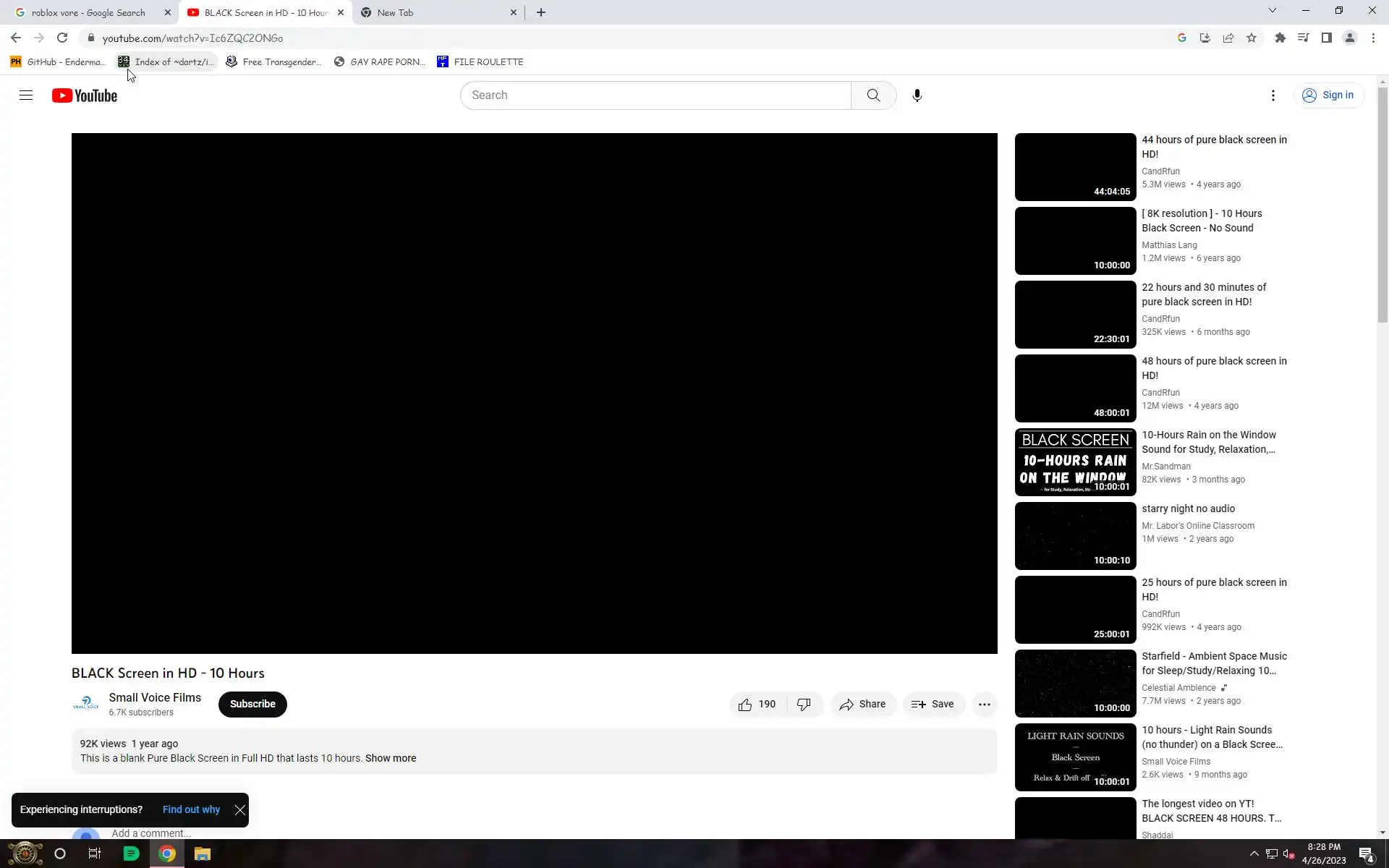Open YouTube settings three-dot menu
Viewport: 1389px width, 868px height.
pyautogui.click(x=1273, y=95)
